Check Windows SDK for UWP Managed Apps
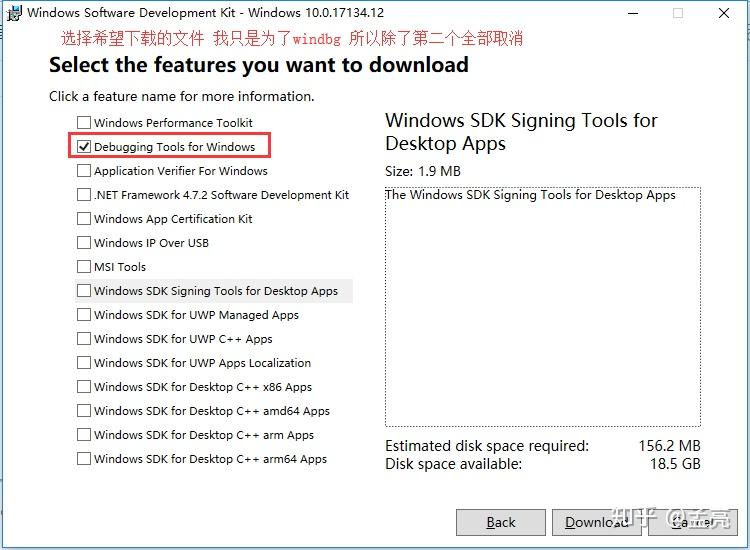Viewport: 750px width, 550px height. tap(84, 315)
